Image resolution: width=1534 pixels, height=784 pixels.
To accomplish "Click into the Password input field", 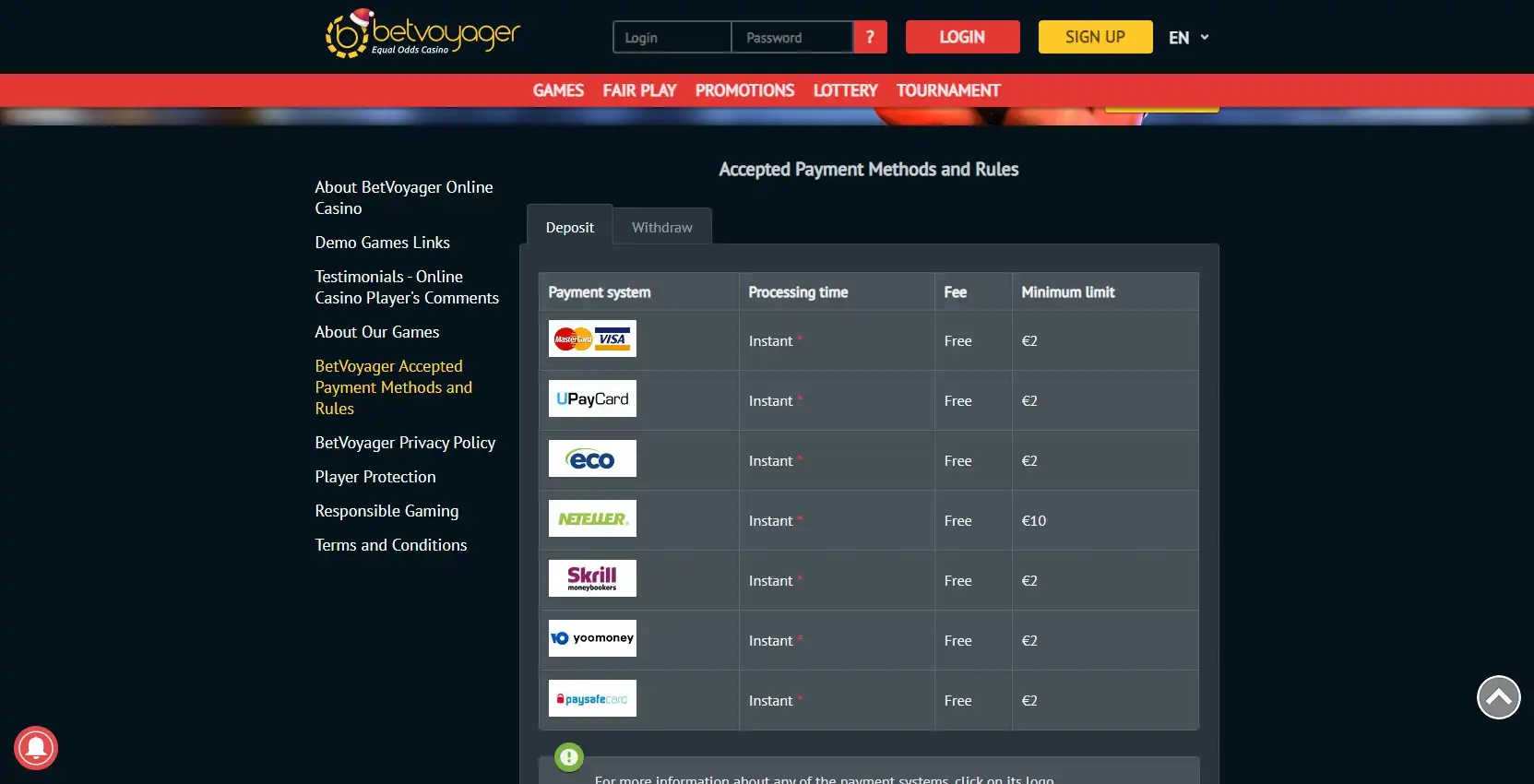I will [x=791, y=38].
